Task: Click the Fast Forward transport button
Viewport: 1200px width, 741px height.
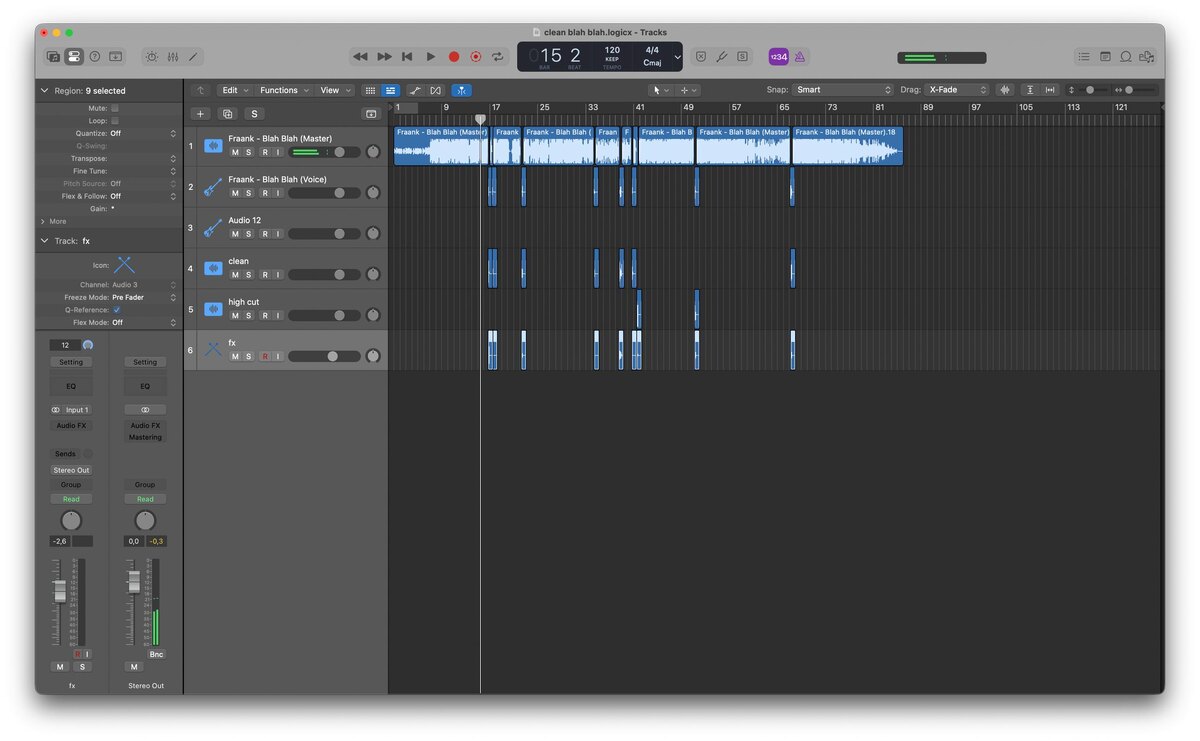Action: point(384,57)
